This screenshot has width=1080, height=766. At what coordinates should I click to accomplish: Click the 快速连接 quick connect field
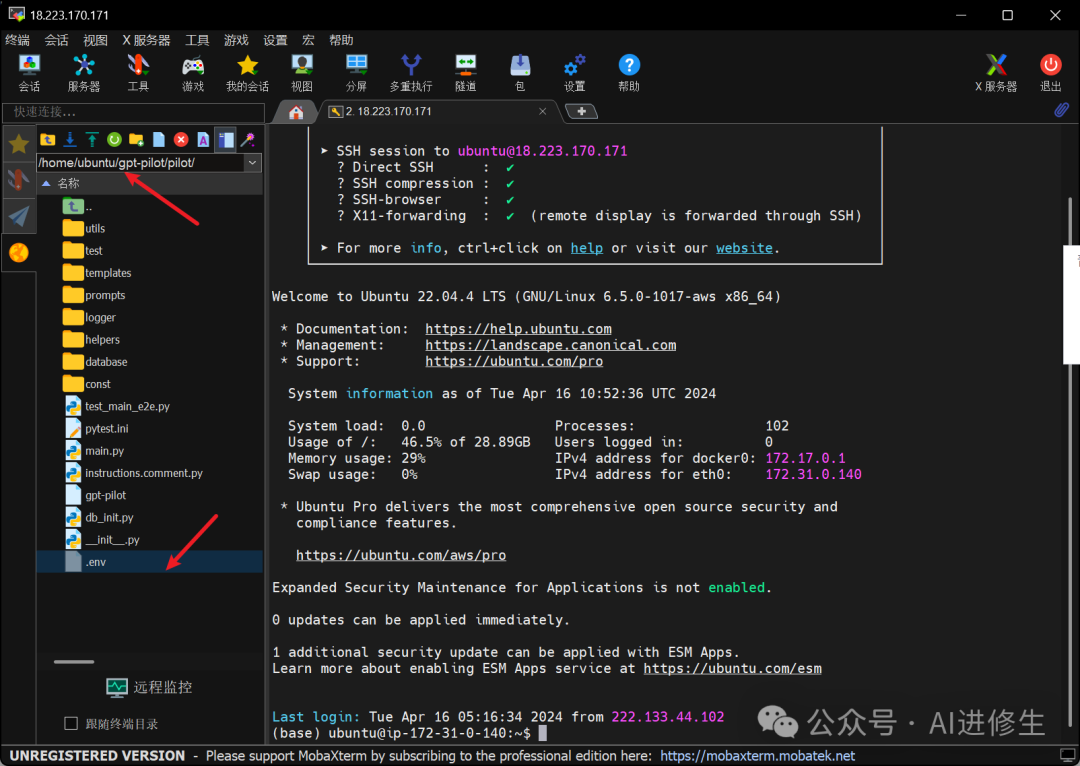point(134,112)
